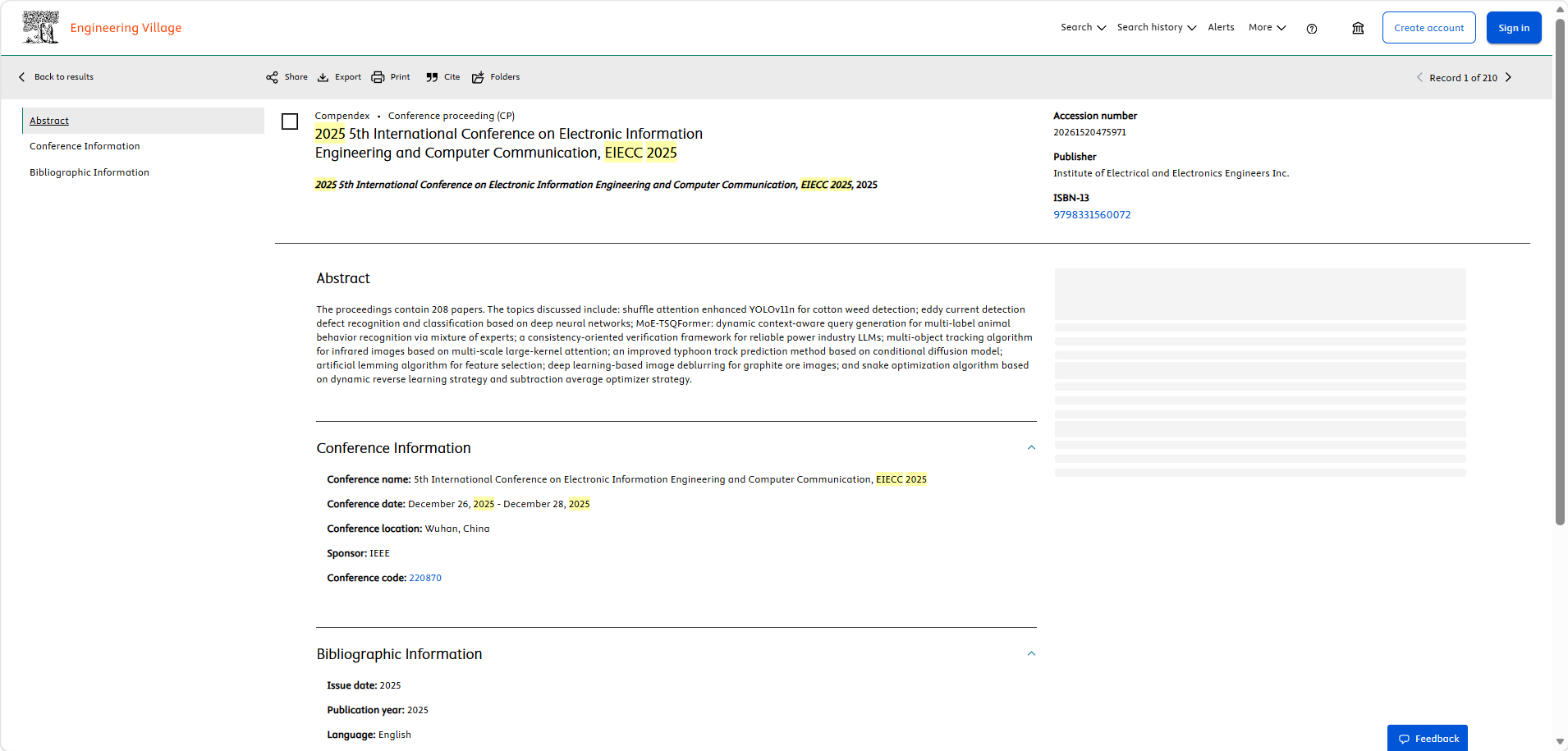1568x751 pixels.
Task: Click the 'Record 1 of 210' text
Action: (1463, 78)
